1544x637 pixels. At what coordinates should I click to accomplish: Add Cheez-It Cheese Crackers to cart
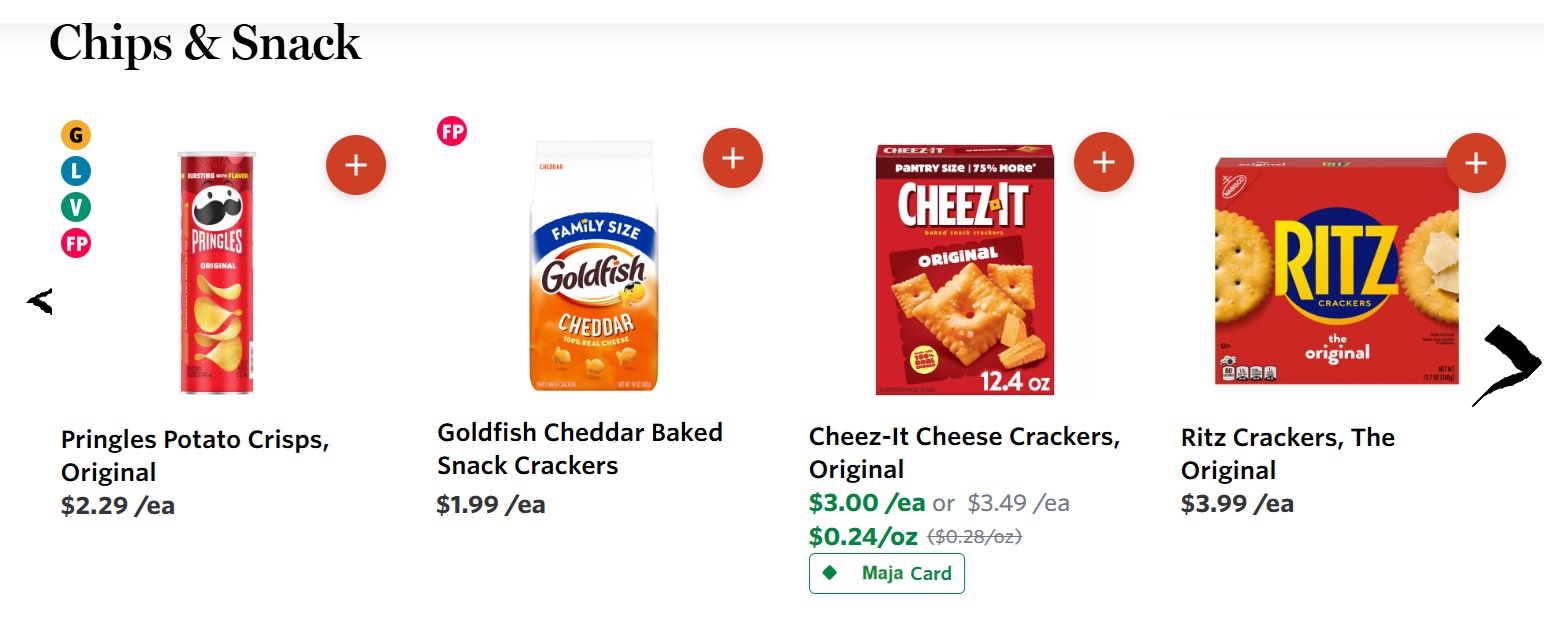pos(1104,162)
